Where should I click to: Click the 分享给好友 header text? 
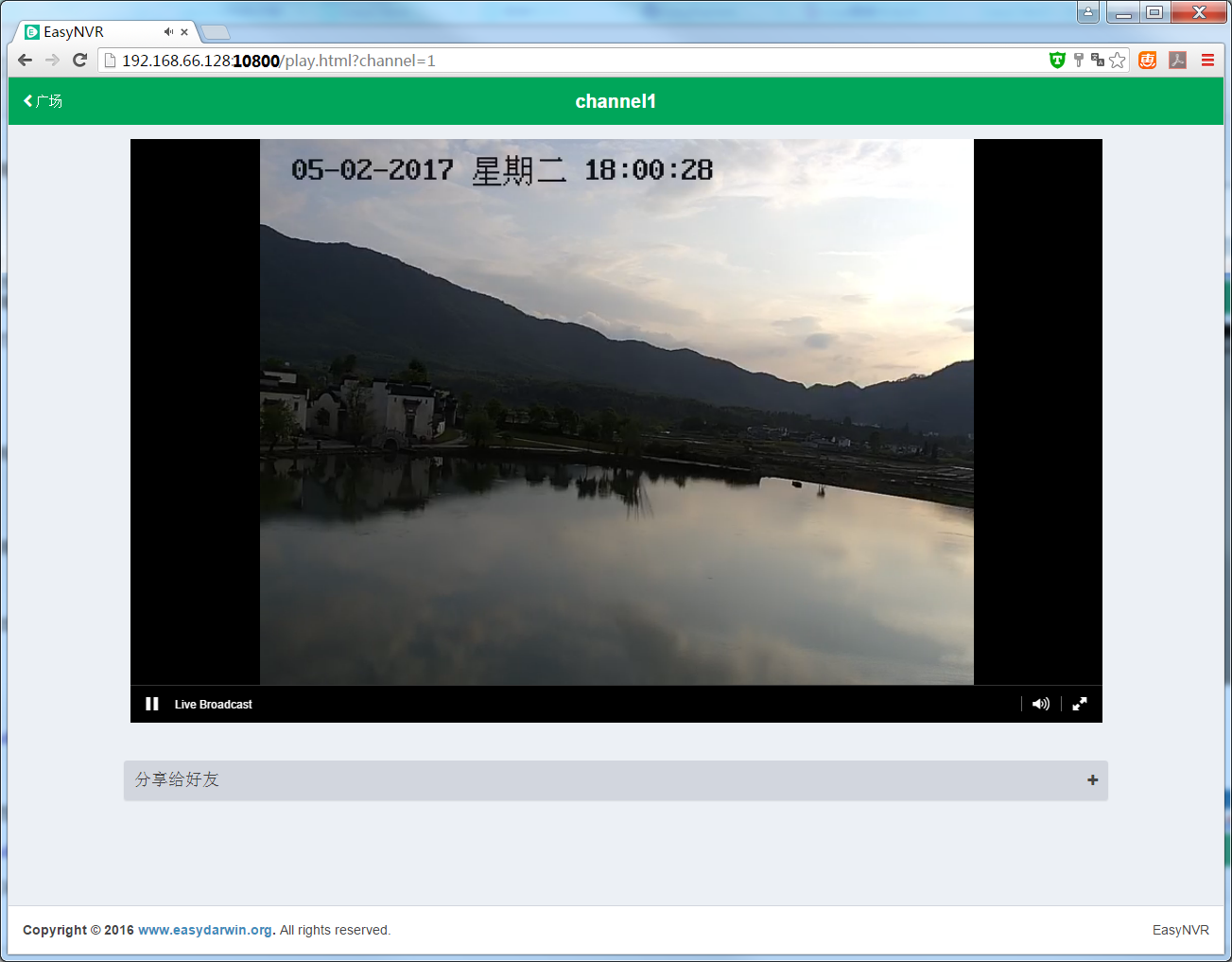coord(177,779)
